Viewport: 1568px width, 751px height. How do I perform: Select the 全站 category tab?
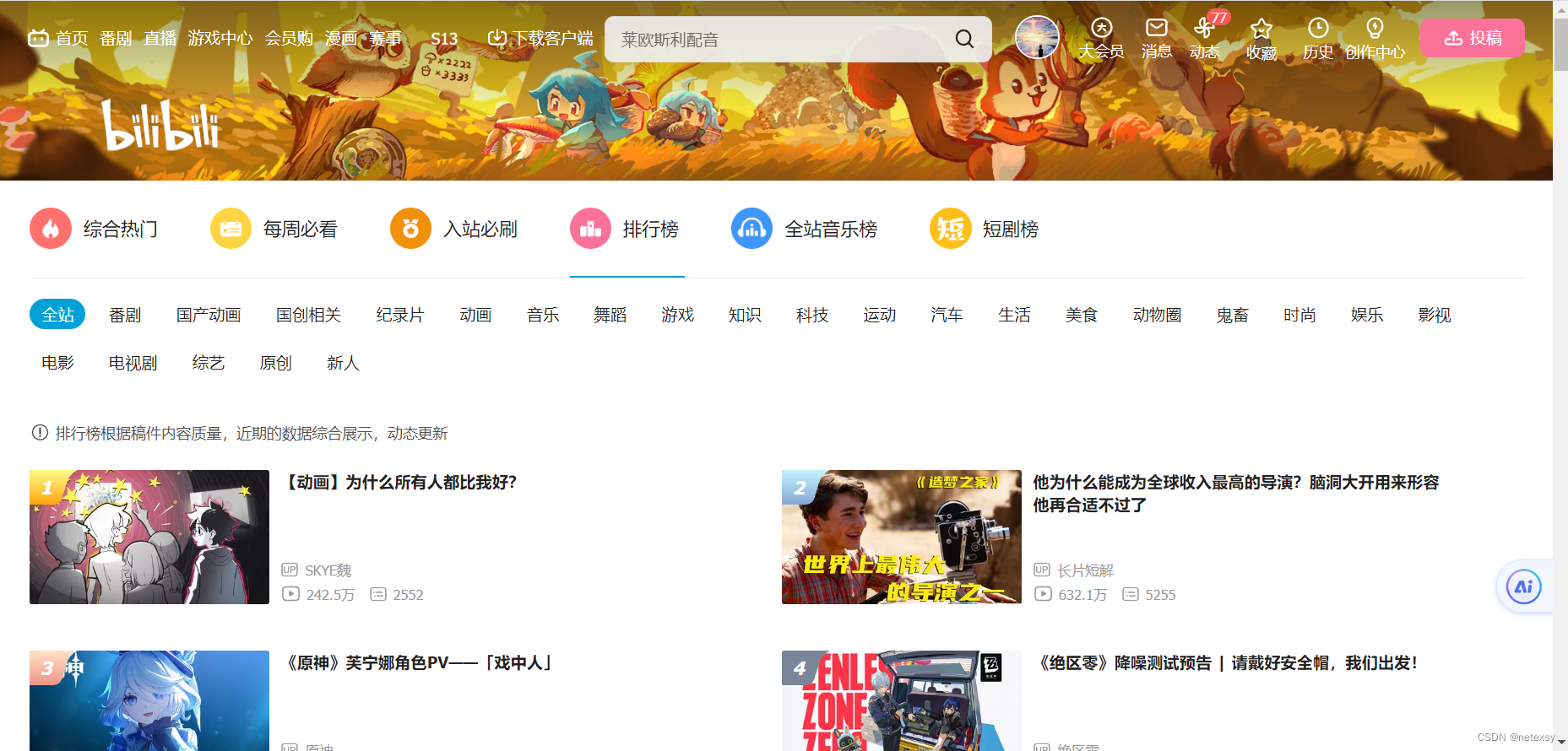coord(58,315)
